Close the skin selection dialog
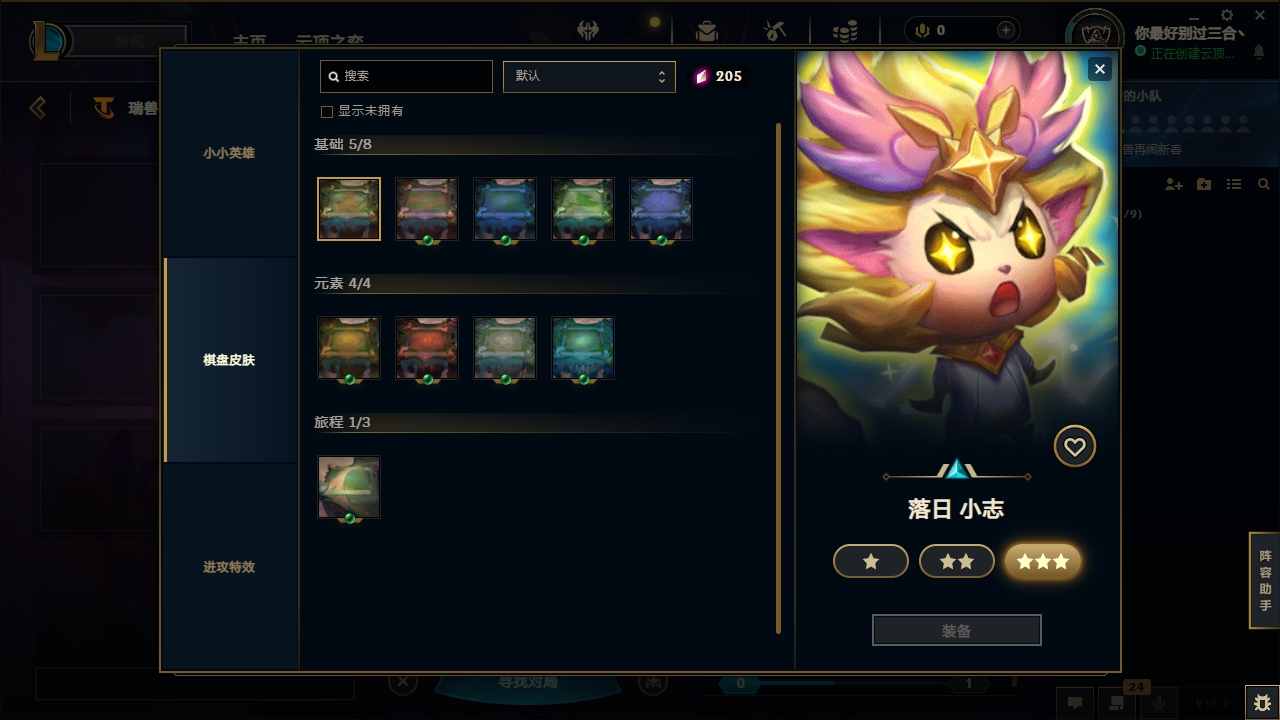Screen dimensions: 1280x720 (1100, 69)
